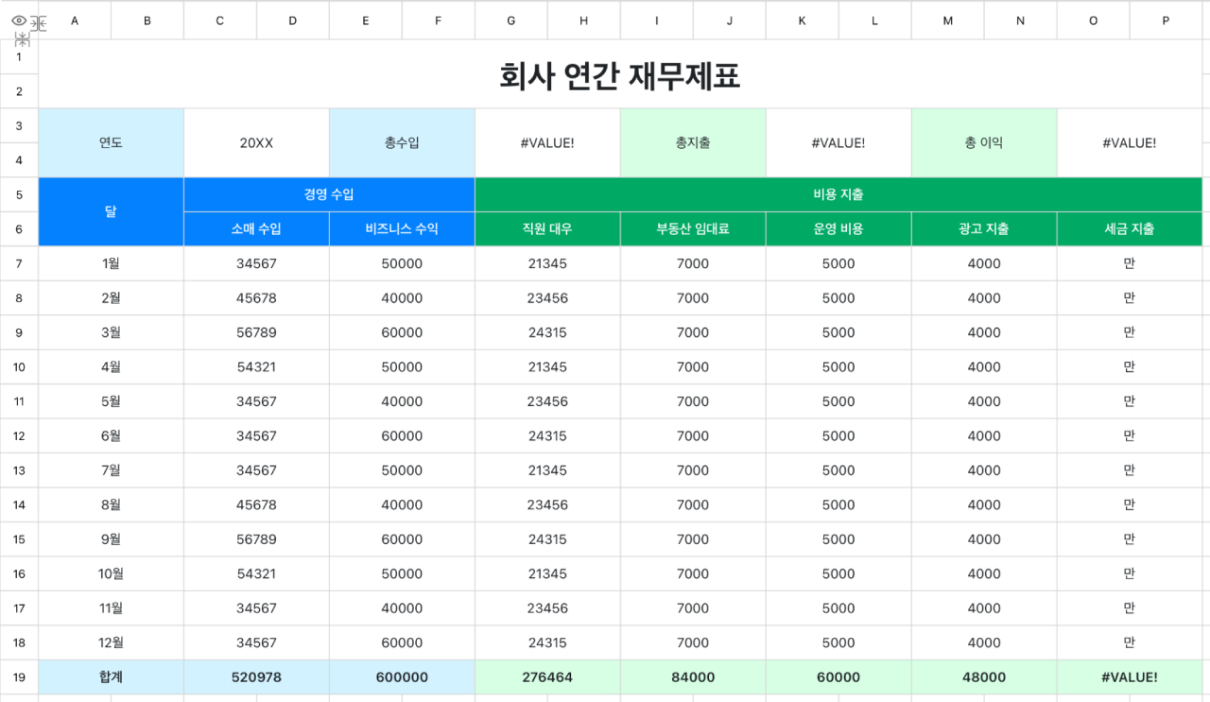The width and height of the screenshot is (1210, 702).
Task: Select row 19 header
Action: click(x=19, y=677)
